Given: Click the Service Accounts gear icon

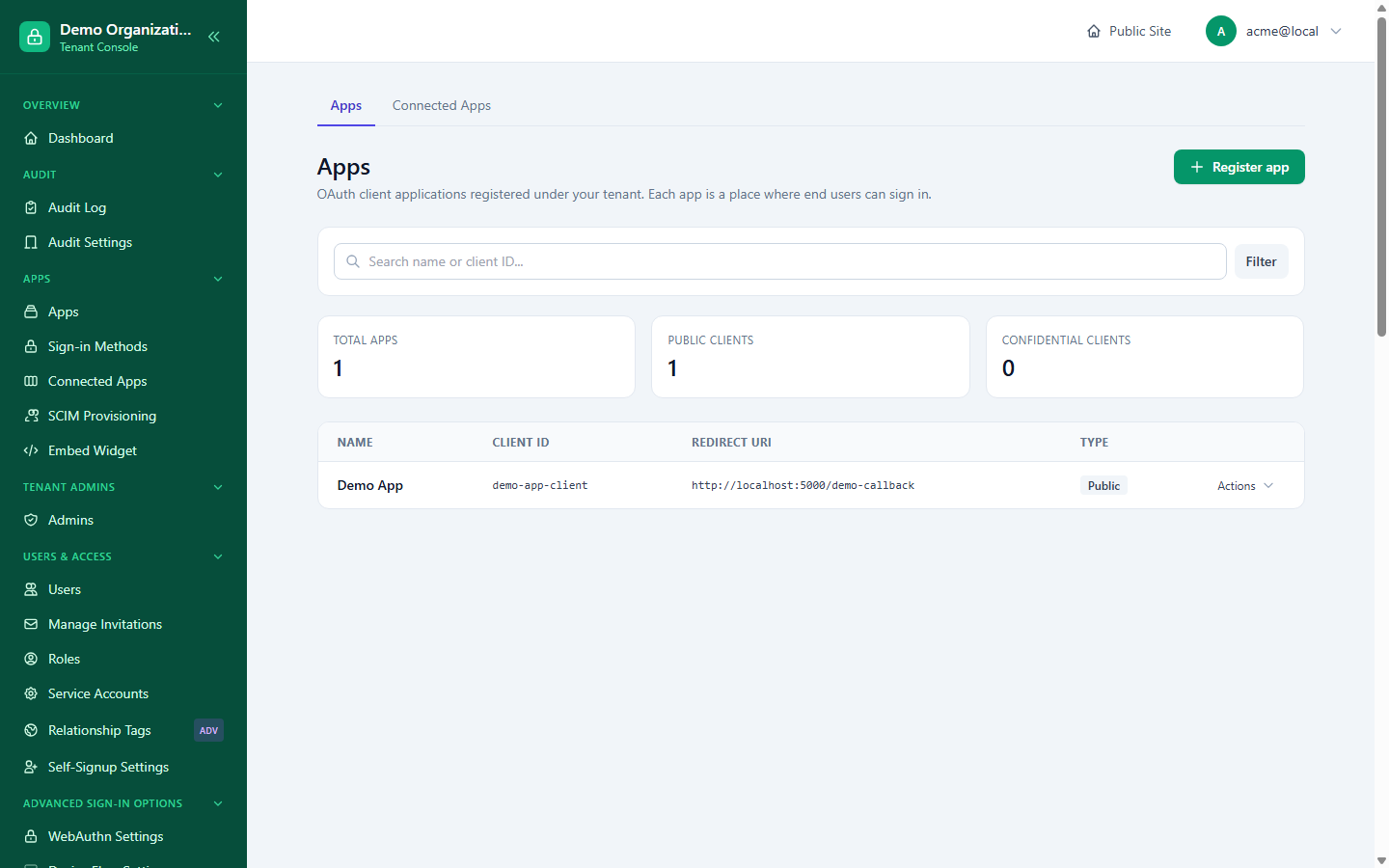Looking at the screenshot, I should pos(31,693).
